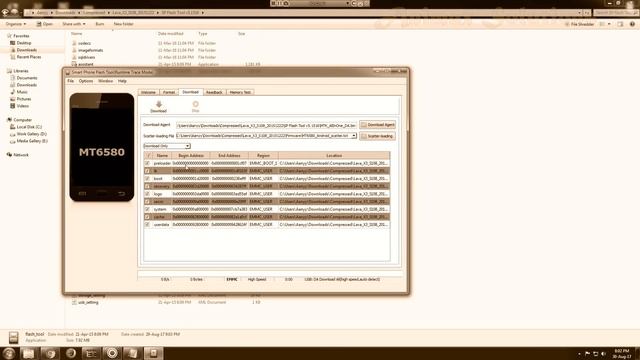Click the Explorer preview pane icon
This screenshot has width=640, height=360.
point(620,24)
